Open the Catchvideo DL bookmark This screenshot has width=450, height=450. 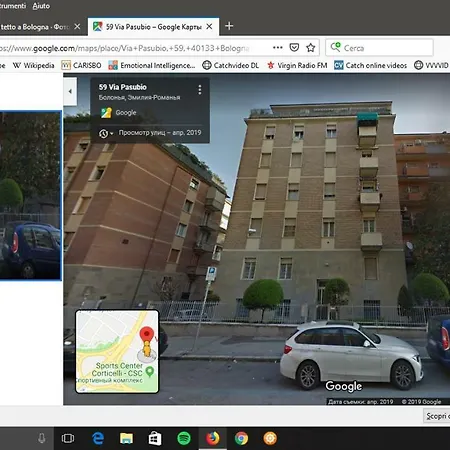coord(231,65)
